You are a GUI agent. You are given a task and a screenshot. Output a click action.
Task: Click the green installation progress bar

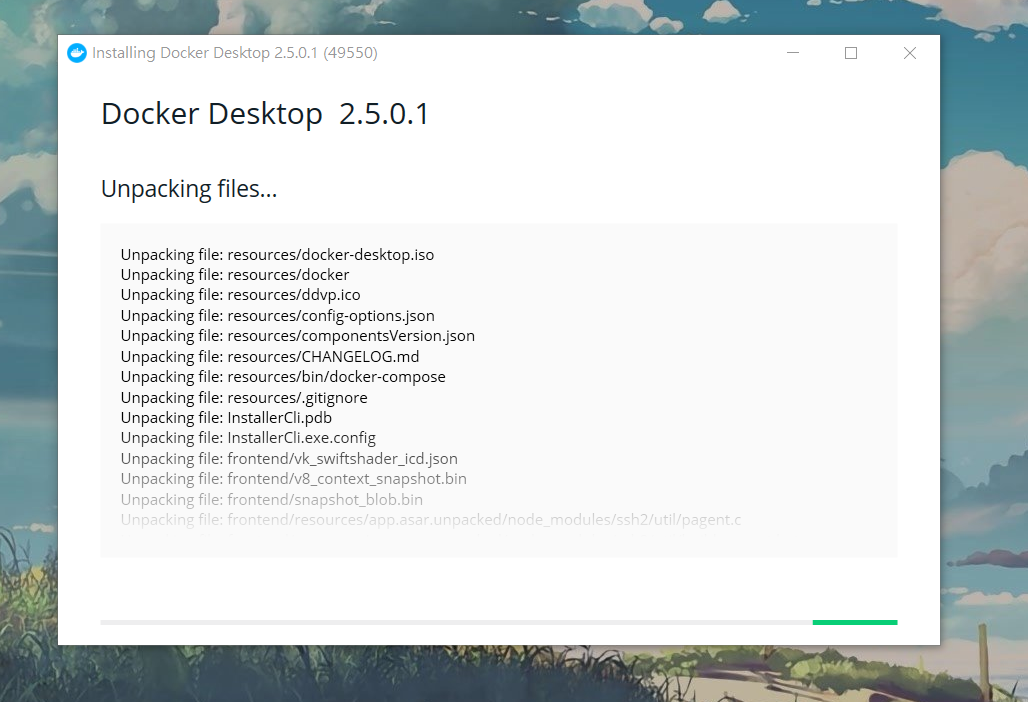[x=854, y=622]
